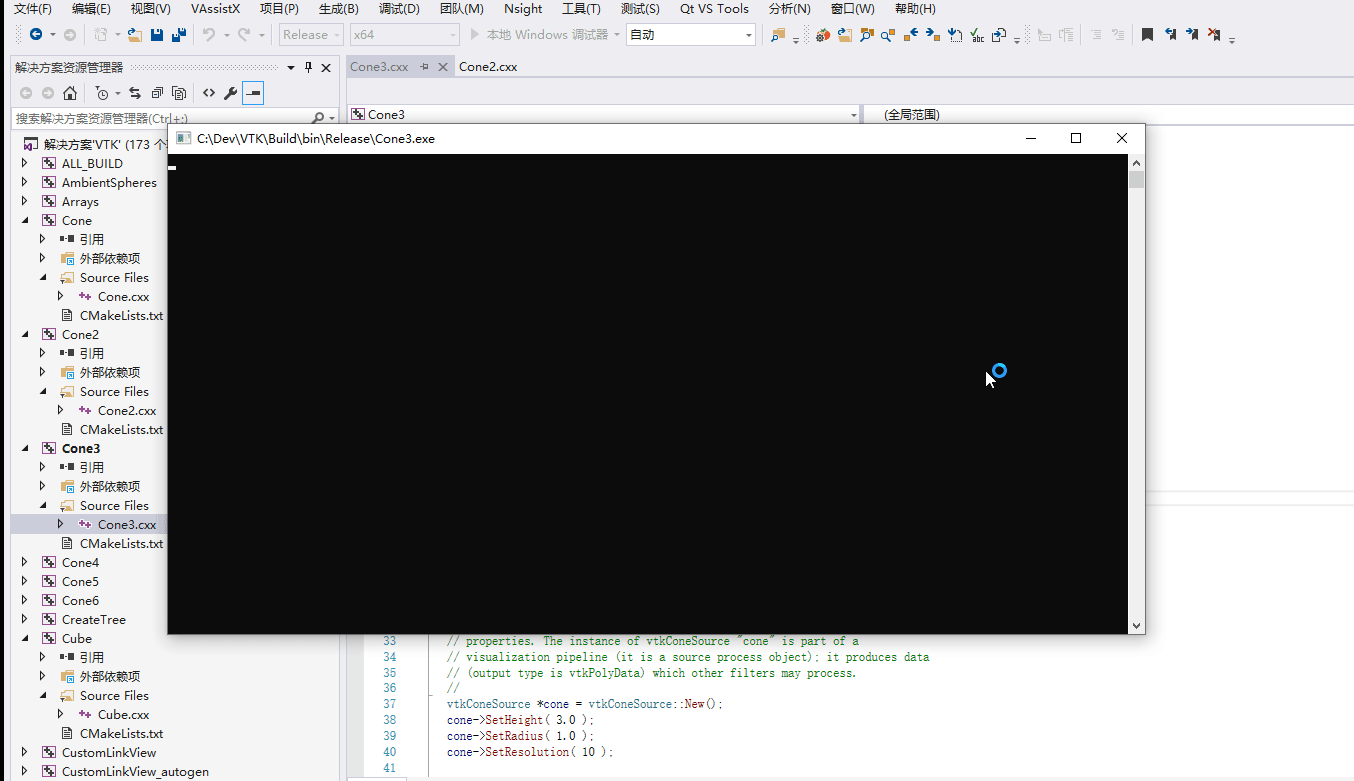
Task: Click the Open File folder icon
Action: click(133, 34)
